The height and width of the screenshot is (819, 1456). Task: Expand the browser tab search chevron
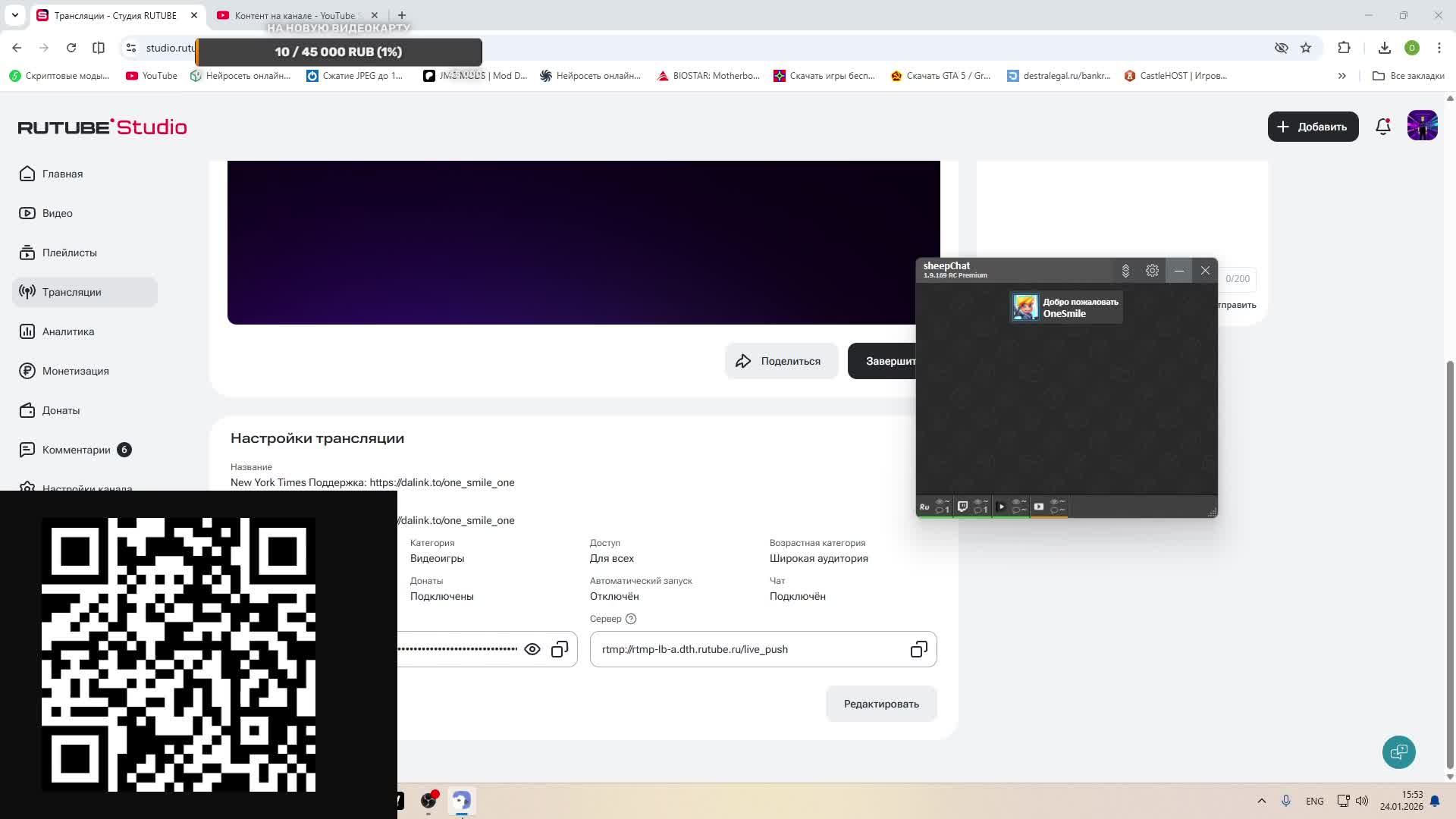[x=15, y=15]
